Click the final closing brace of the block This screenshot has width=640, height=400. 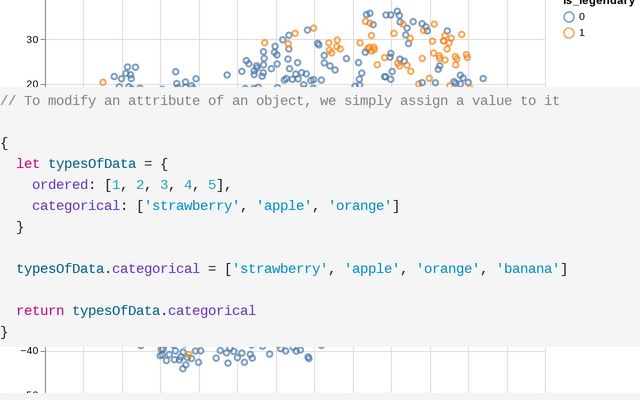(4, 332)
